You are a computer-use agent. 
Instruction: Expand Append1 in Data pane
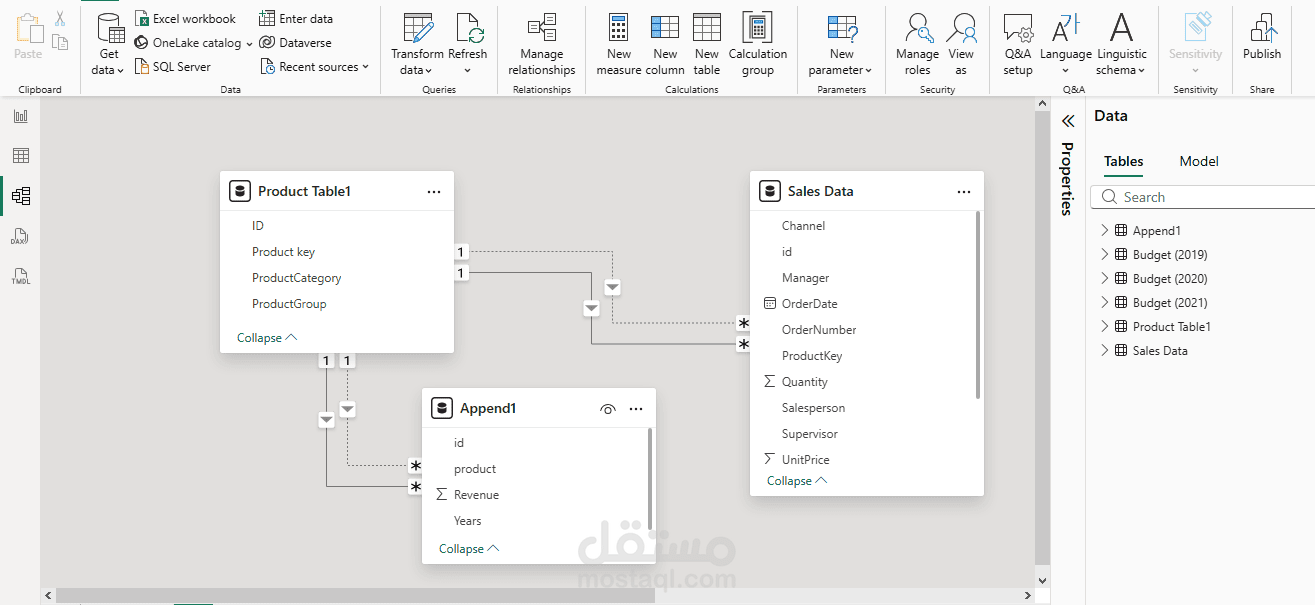[1105, 230]
